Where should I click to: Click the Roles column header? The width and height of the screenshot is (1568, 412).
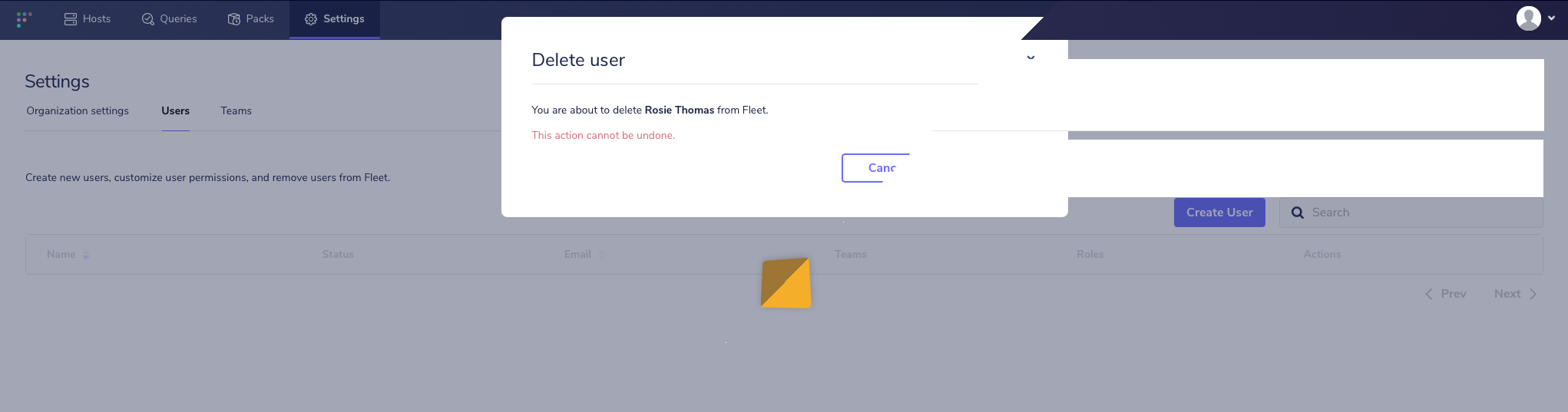click(x=1090, y=255)
